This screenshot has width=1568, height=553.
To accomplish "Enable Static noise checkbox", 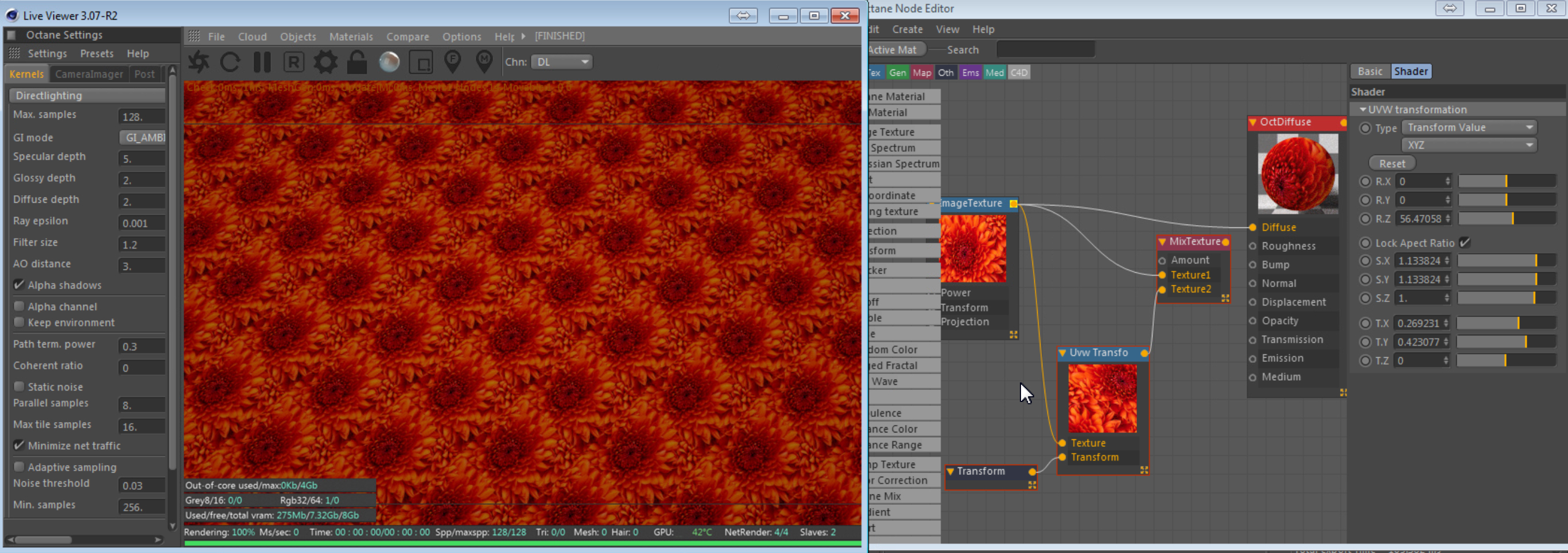I will (19, 386).
